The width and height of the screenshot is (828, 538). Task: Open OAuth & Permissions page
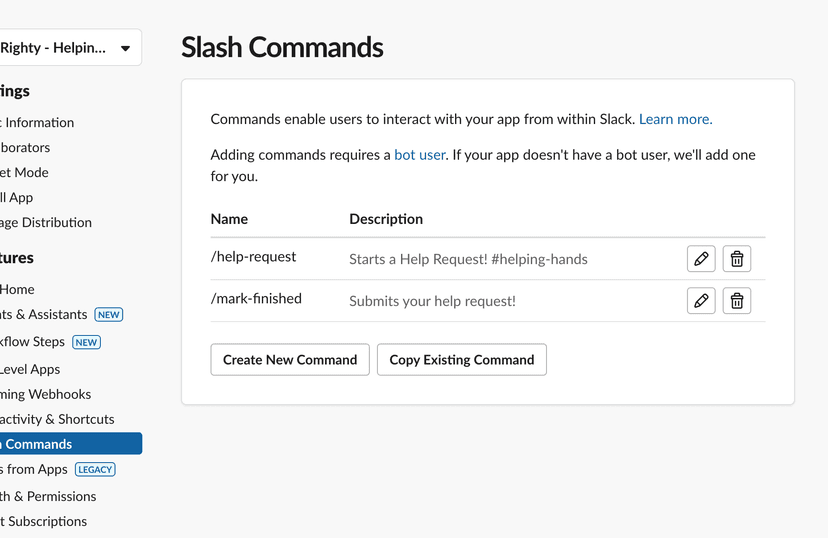[x=48, y=496]
